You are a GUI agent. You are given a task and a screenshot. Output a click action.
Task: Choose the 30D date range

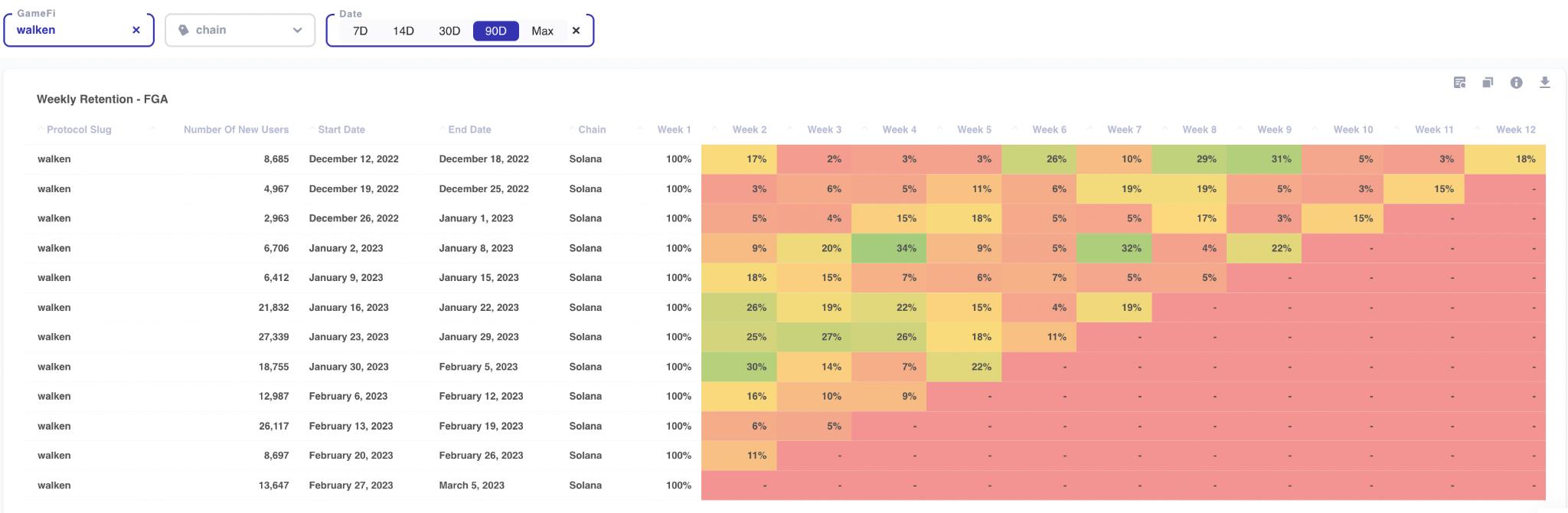point(449,31)
